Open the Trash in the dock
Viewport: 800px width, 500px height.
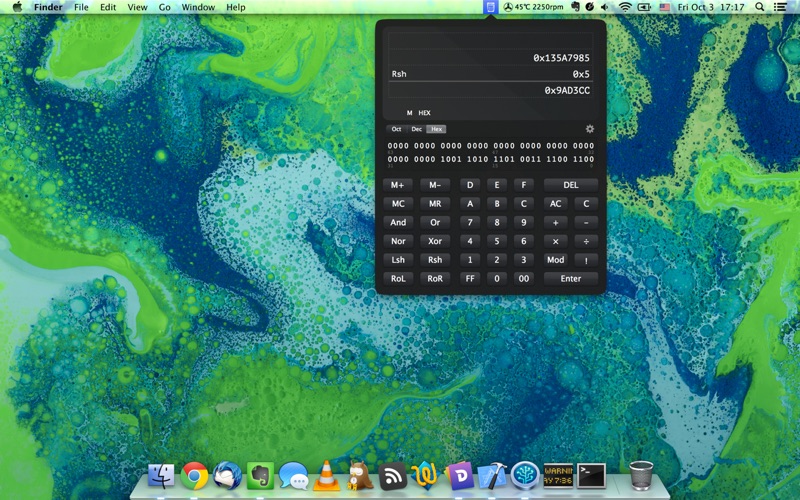tap(641, 476)
